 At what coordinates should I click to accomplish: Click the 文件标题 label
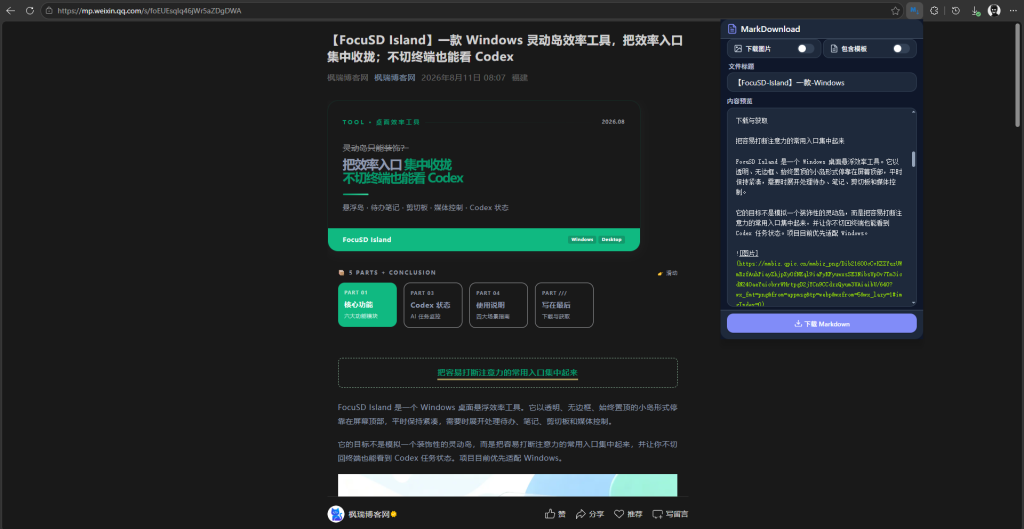741,66
